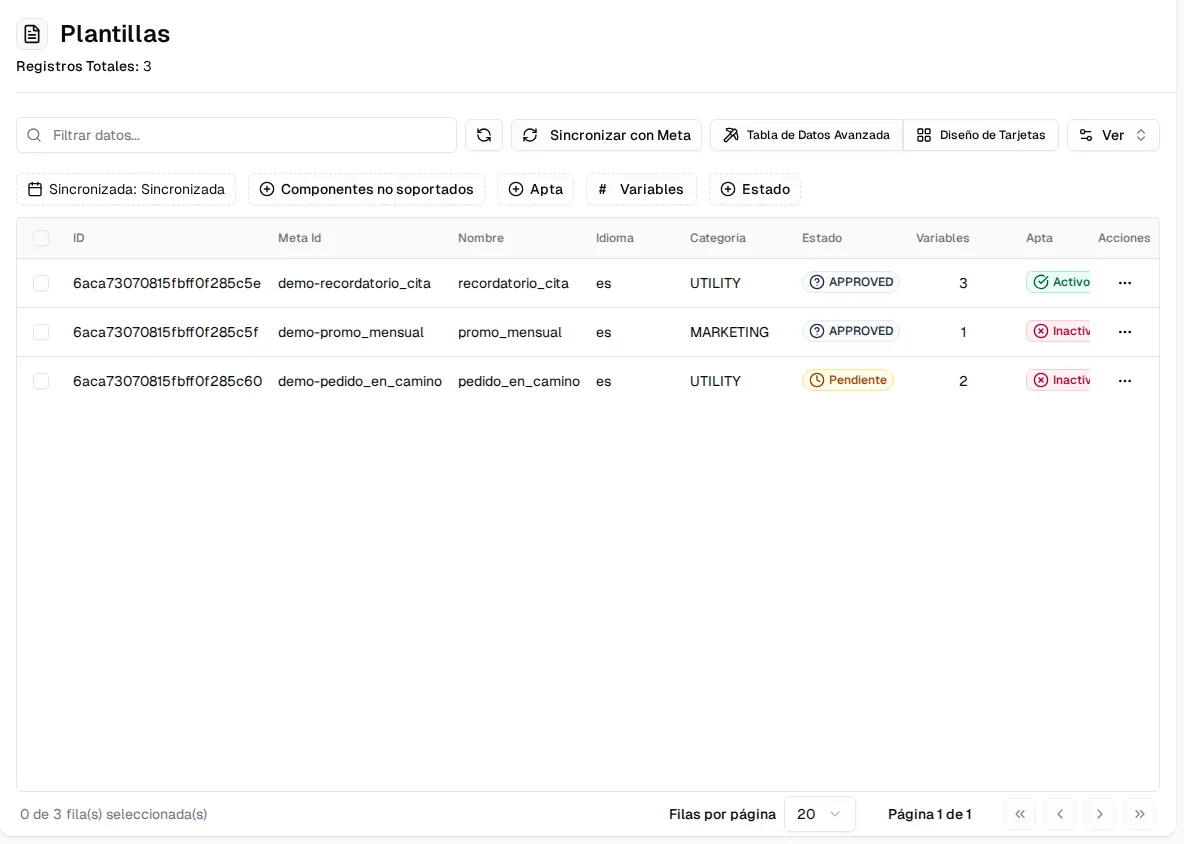Viewport: 1184px width, 844px height.
Task: Click the Activo badge in recordatorio_cita row
Action: pos(1058,282)
